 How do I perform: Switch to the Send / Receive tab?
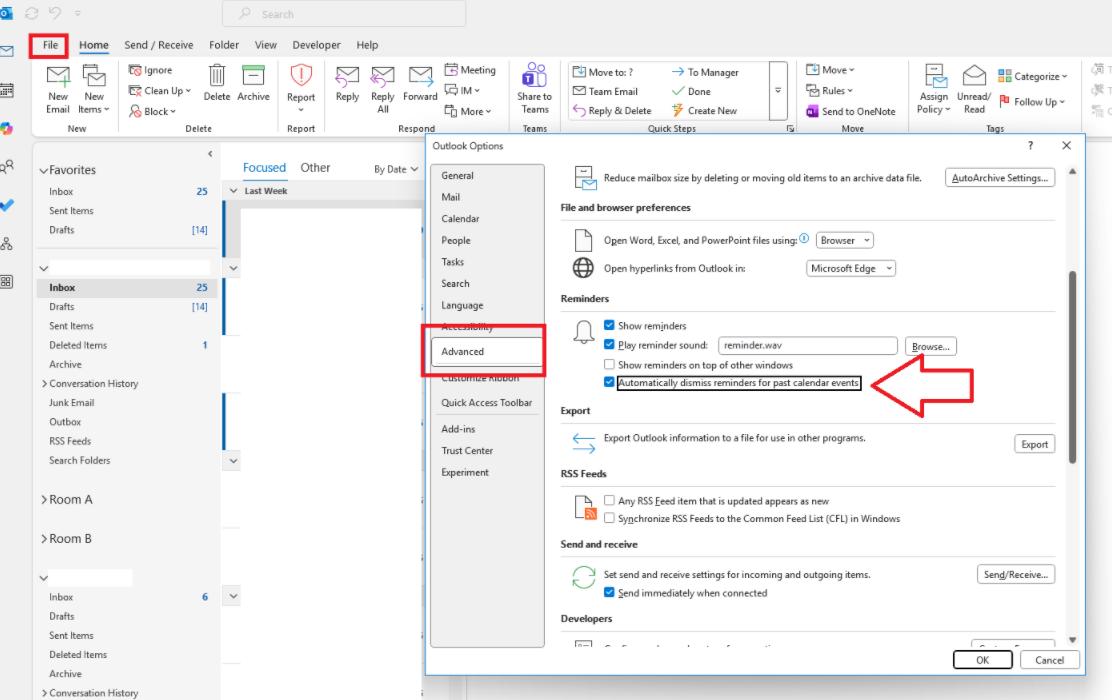(x=159, y=45)
